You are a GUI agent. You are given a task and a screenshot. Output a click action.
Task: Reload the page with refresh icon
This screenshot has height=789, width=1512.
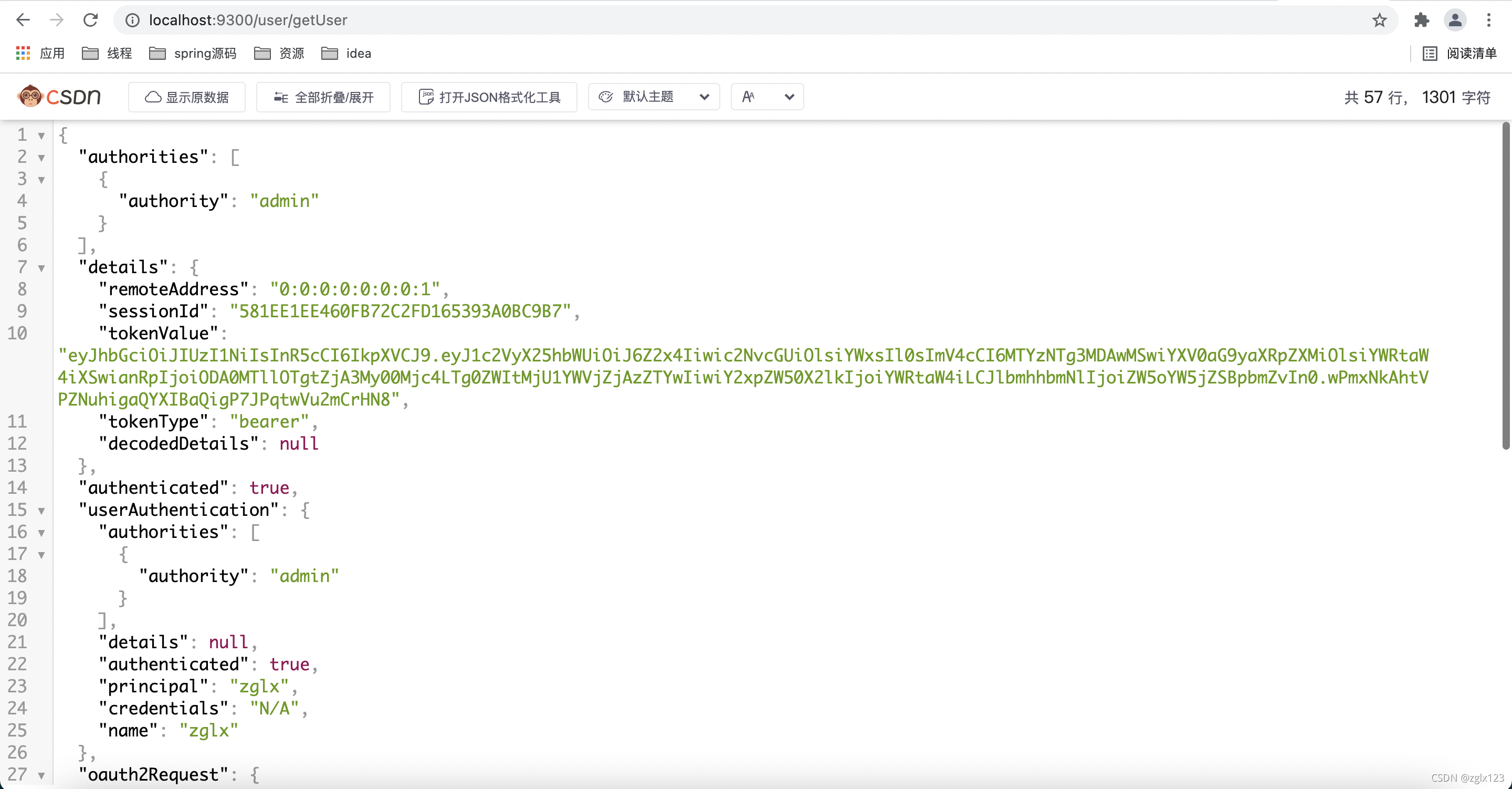point(90,20)
